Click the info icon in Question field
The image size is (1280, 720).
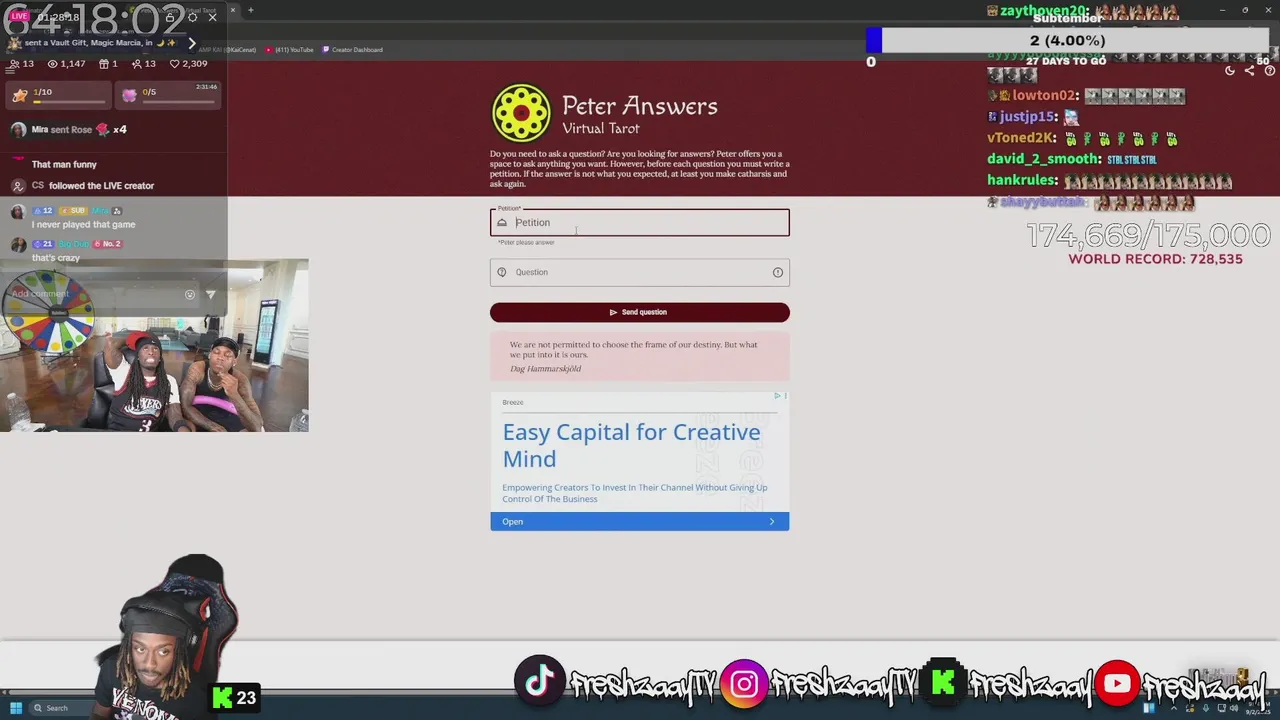pos(777,272)
